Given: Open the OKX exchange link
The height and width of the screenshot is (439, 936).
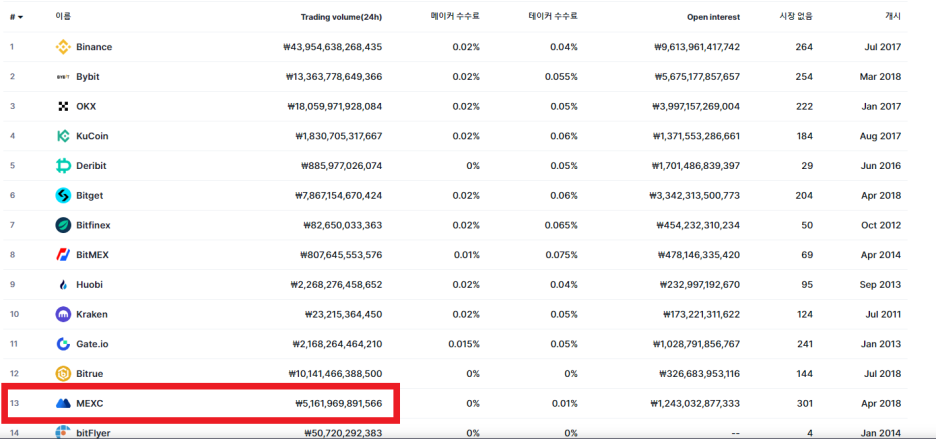Looking at the screenshot, I should [86, 106].
